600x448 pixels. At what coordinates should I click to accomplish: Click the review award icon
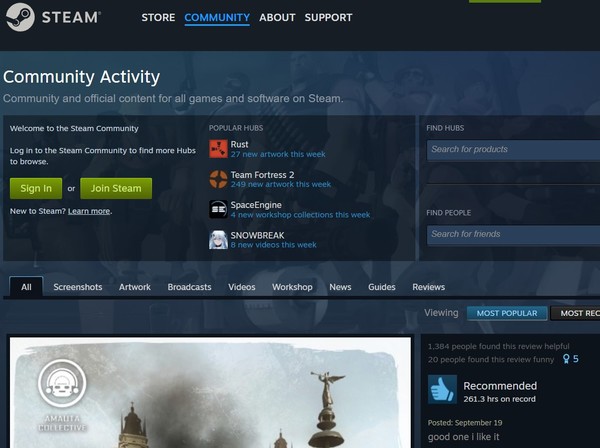click(565, 358)
